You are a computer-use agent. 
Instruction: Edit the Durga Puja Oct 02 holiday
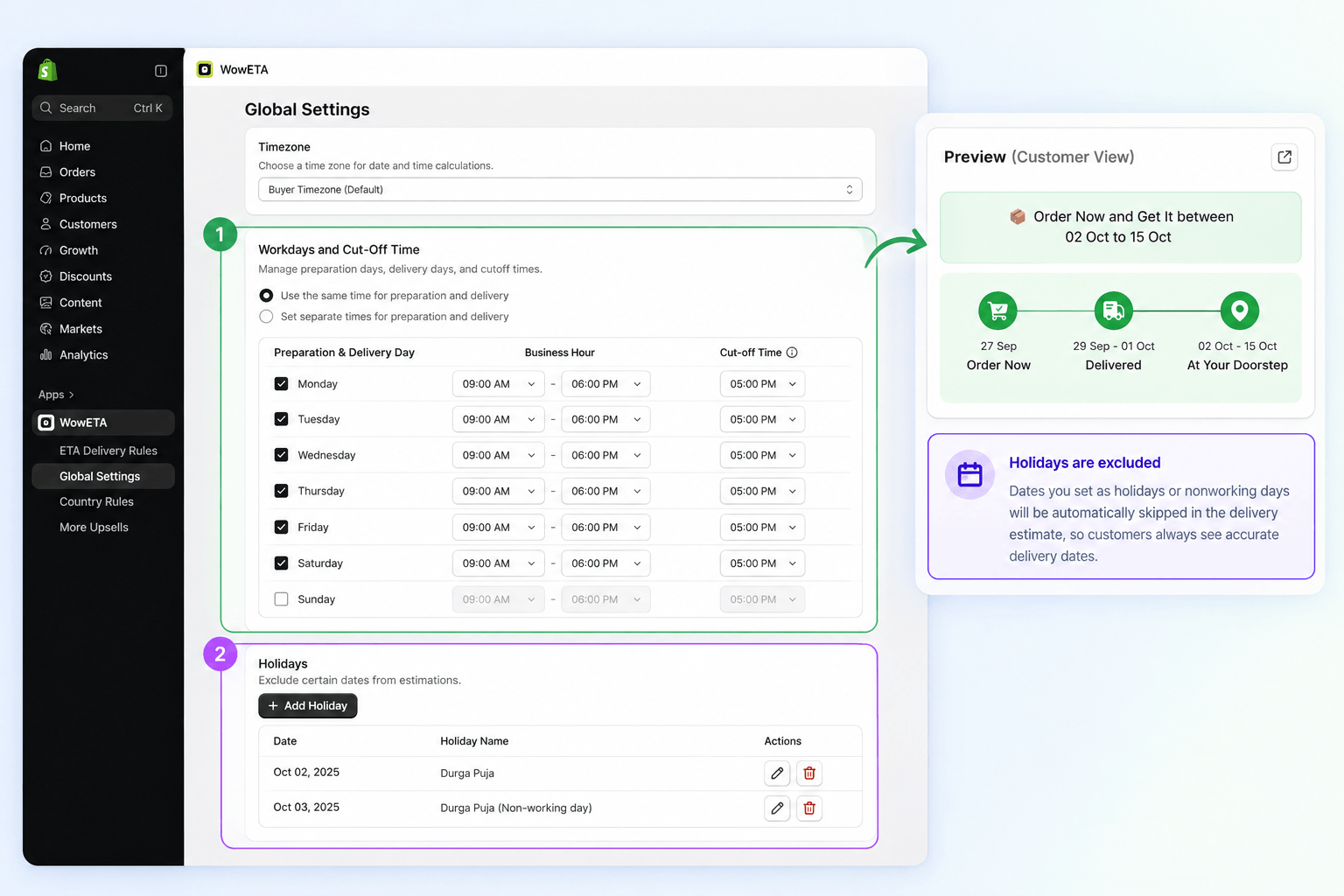click(777, 773)
